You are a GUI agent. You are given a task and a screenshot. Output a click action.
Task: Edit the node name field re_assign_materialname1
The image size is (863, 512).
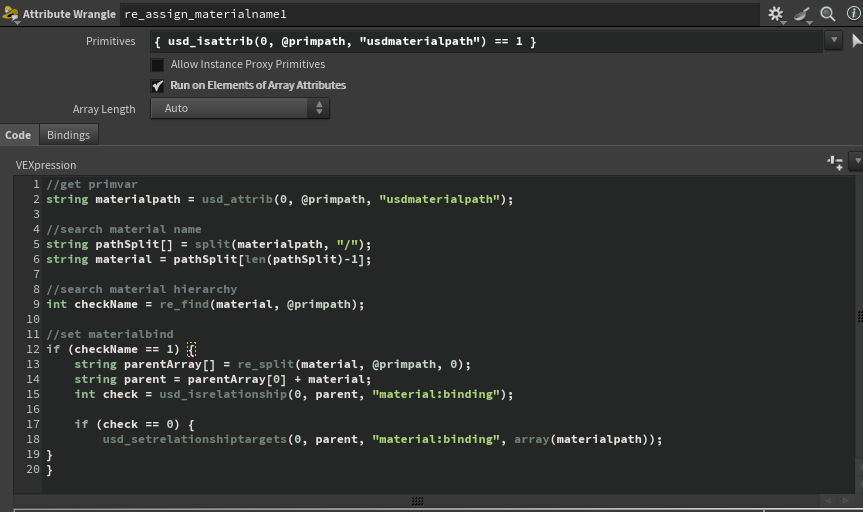439,14
